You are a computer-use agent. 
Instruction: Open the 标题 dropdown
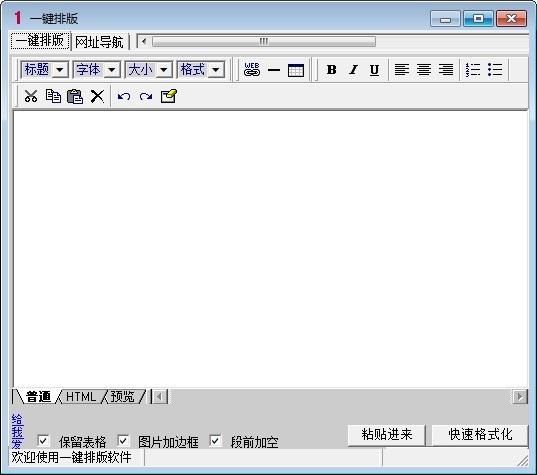[45, 70]
